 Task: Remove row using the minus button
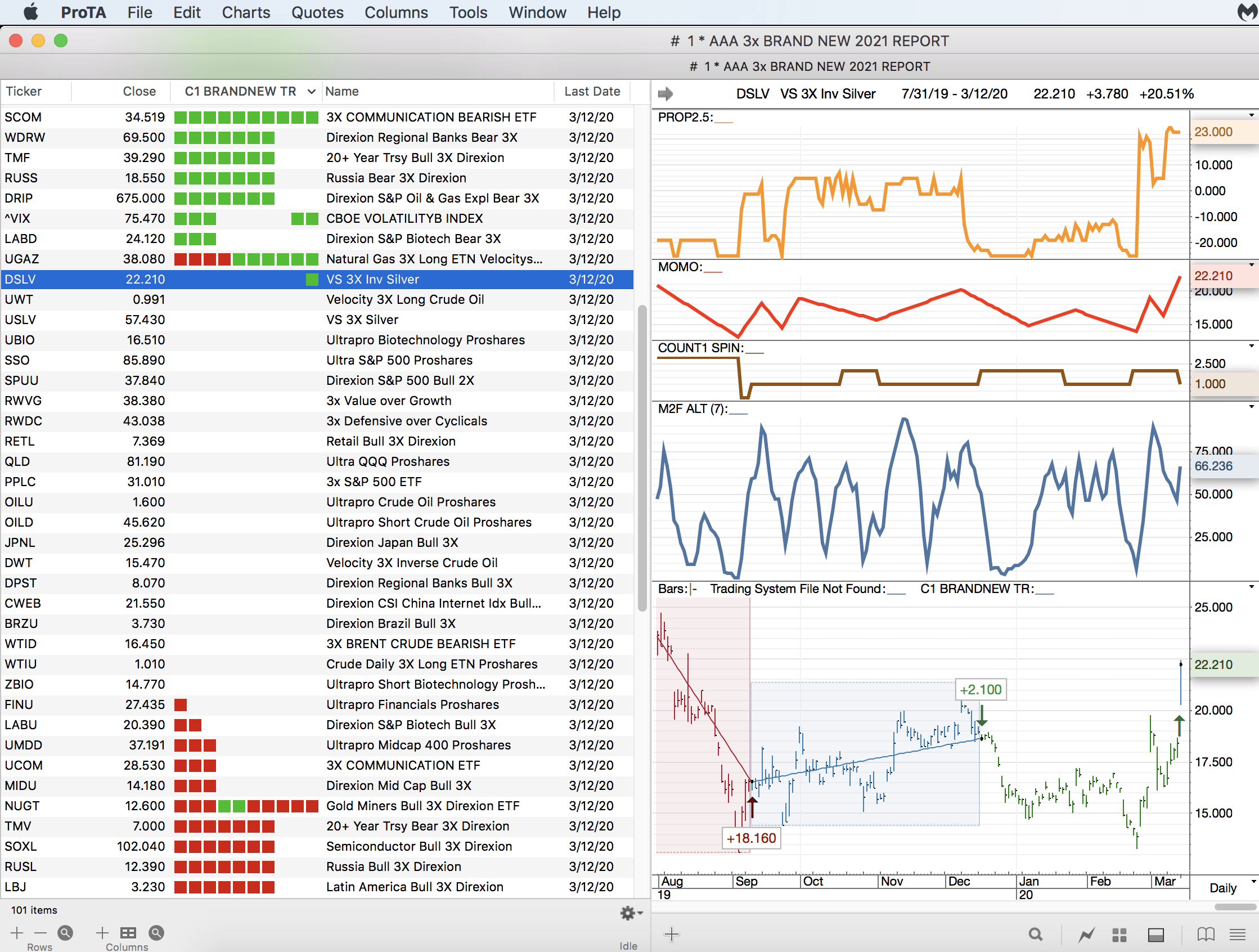pos(40,933)
